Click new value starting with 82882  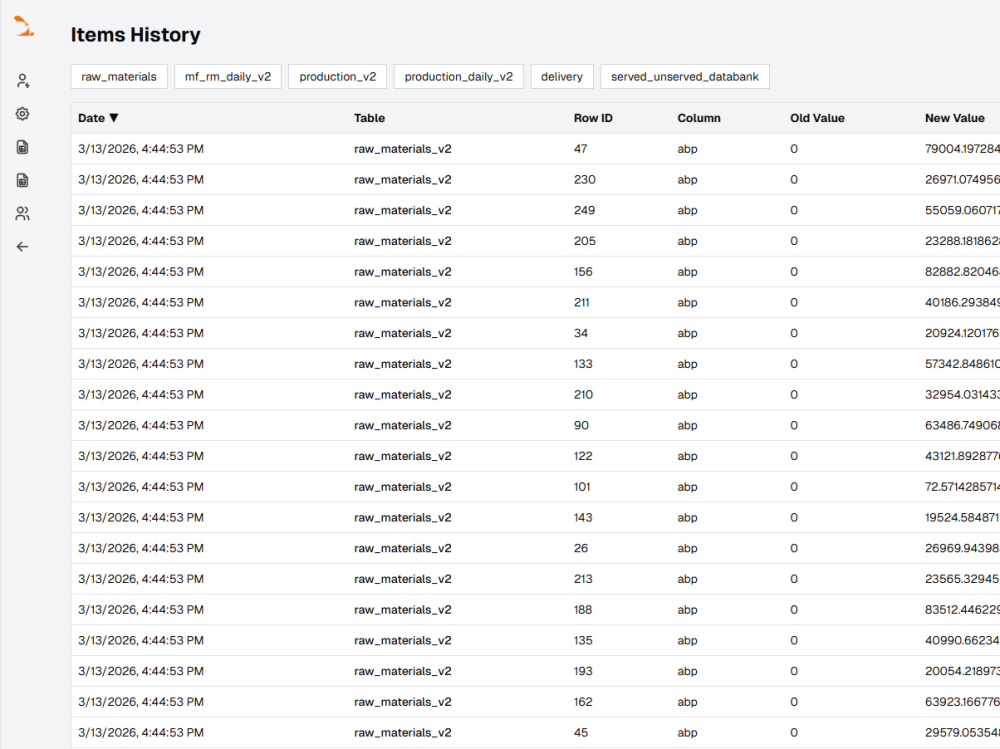(x=962, y=272)
